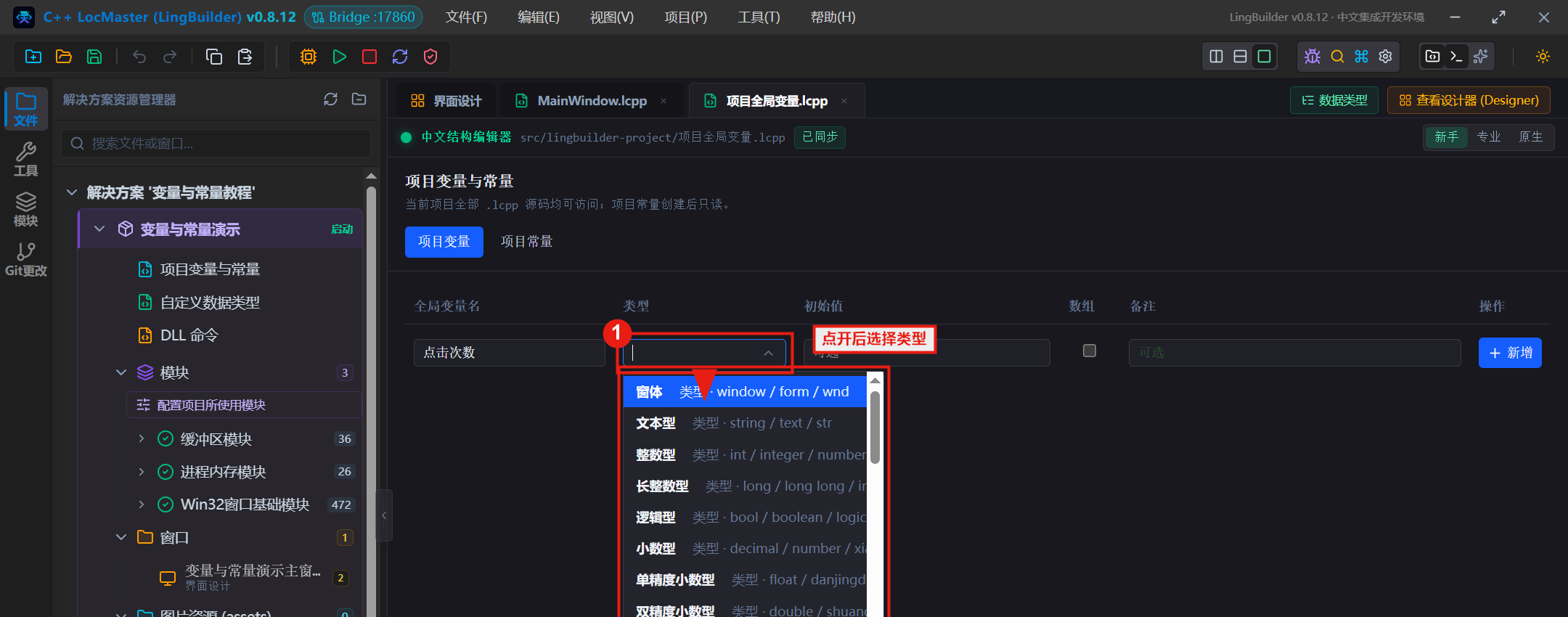Viewport: 1568px width, 617px height.
Task: Collapse the 模块 tree folder
Action: click(x=121, y=372)
